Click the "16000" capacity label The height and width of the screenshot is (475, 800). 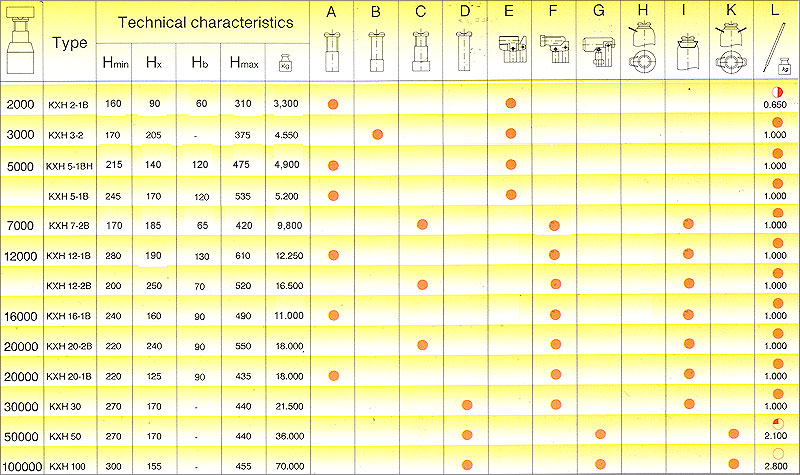click(x=21, y=316)
